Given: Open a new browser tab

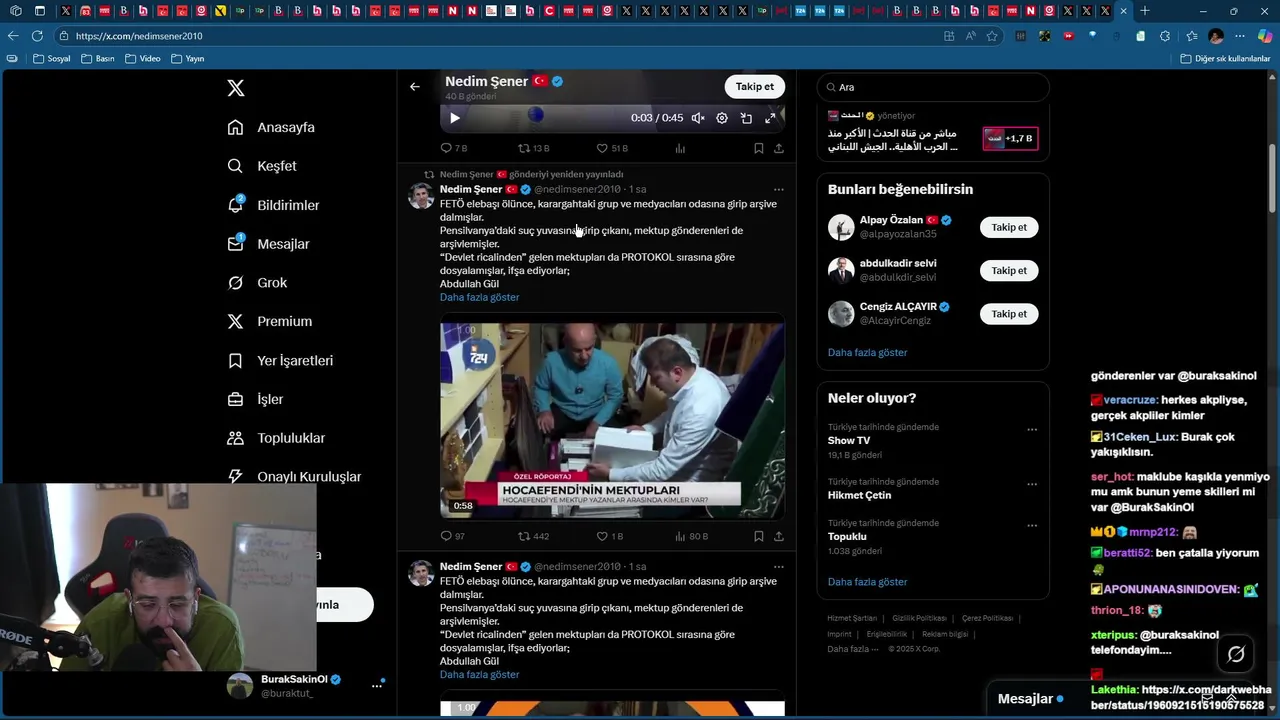Looking at the screenshot, I should point(1145,11).
